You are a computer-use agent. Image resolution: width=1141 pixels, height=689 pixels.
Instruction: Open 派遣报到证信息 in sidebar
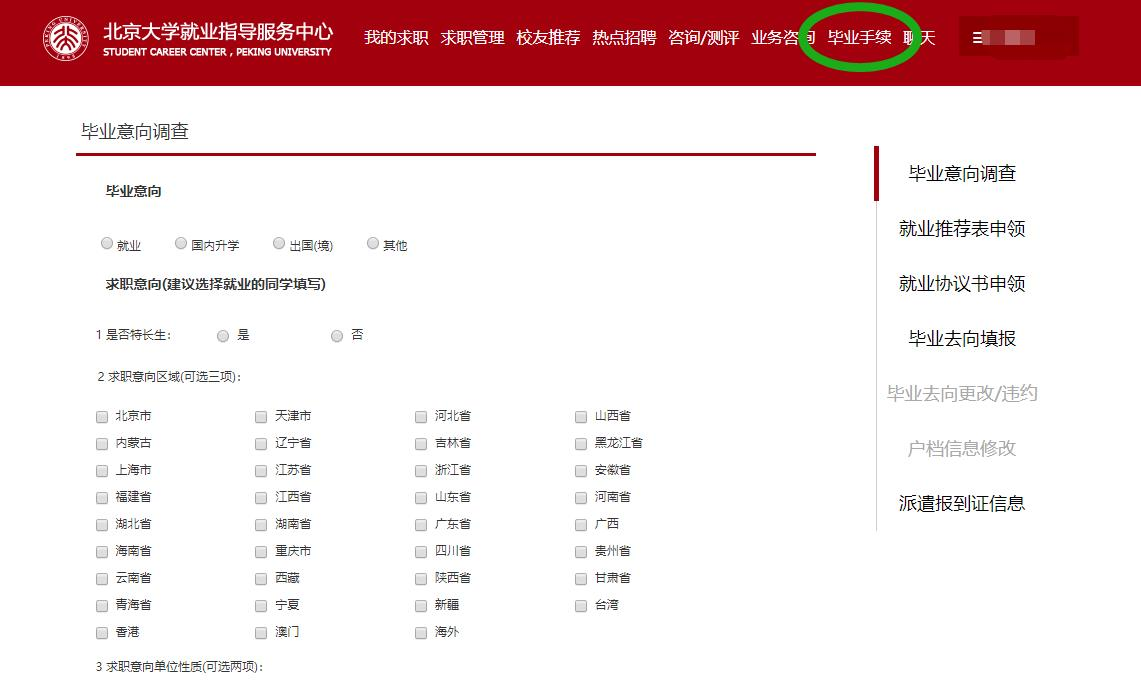coord(961,504)
